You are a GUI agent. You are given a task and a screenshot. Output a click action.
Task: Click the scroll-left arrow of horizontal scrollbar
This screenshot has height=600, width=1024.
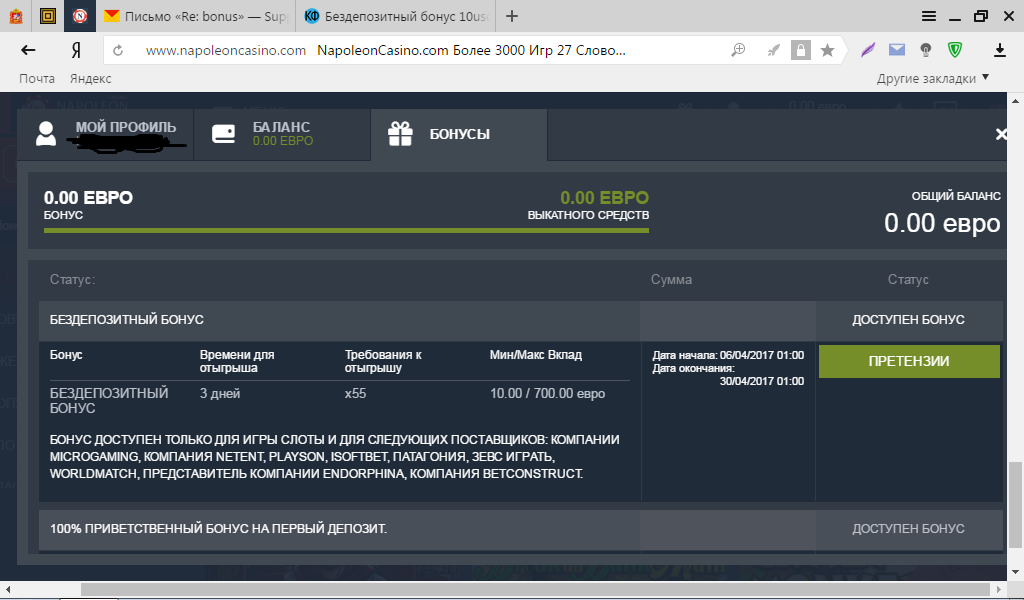(x=8, y=589)
